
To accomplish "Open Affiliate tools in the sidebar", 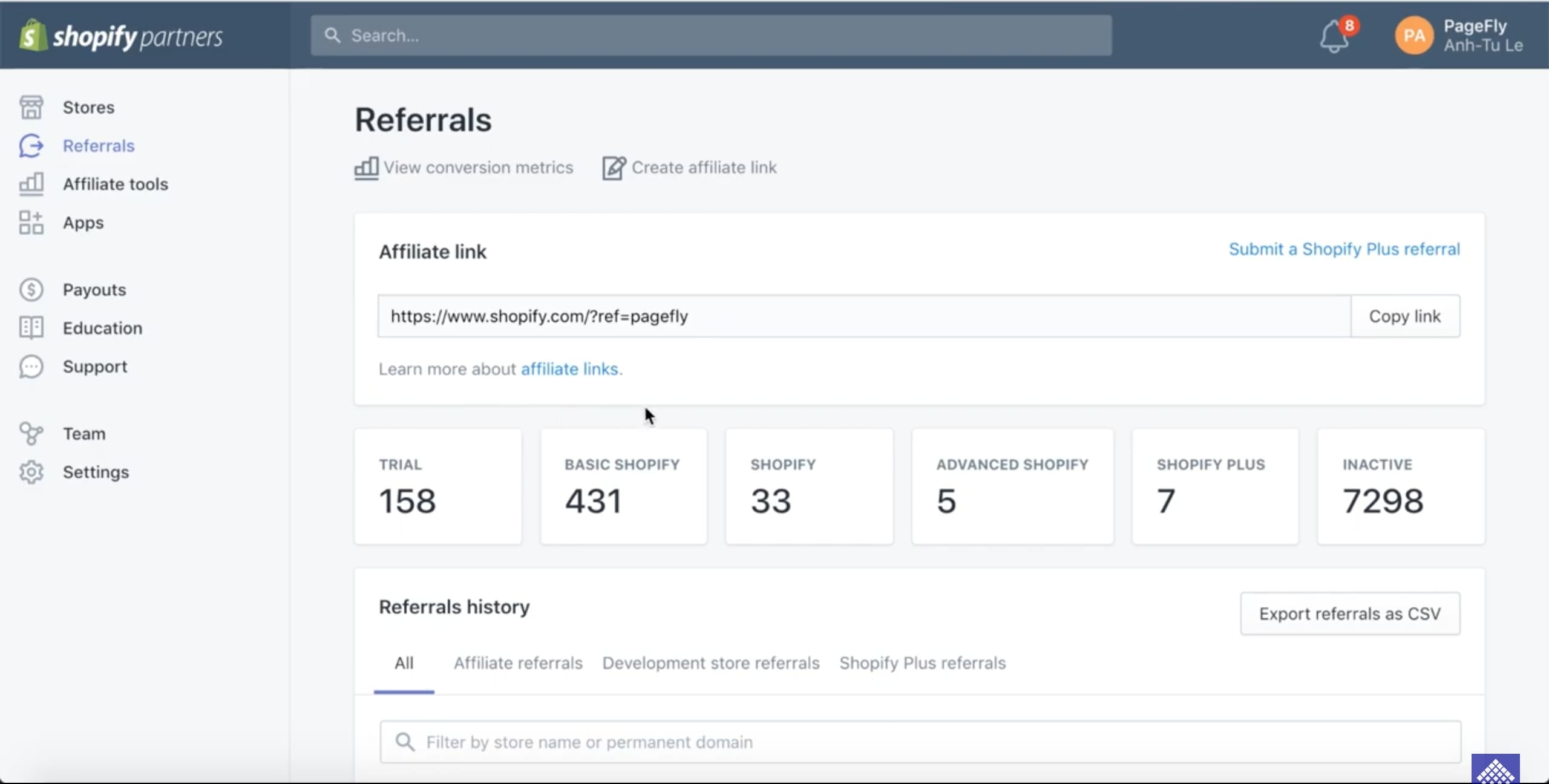I will point(116,184).
